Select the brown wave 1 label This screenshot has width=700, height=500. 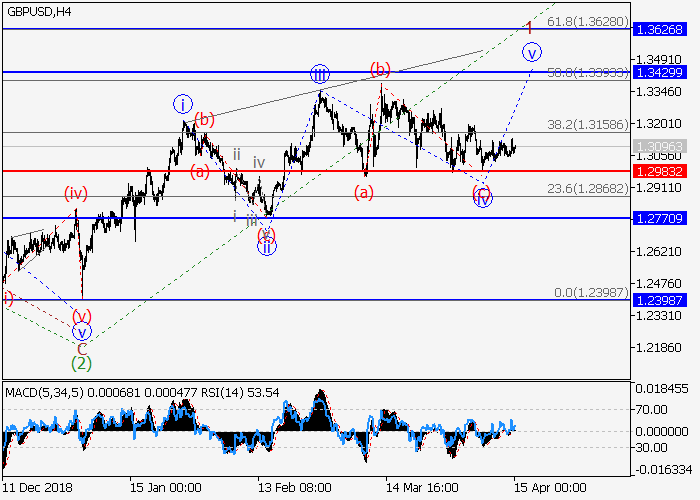(529, 28)
